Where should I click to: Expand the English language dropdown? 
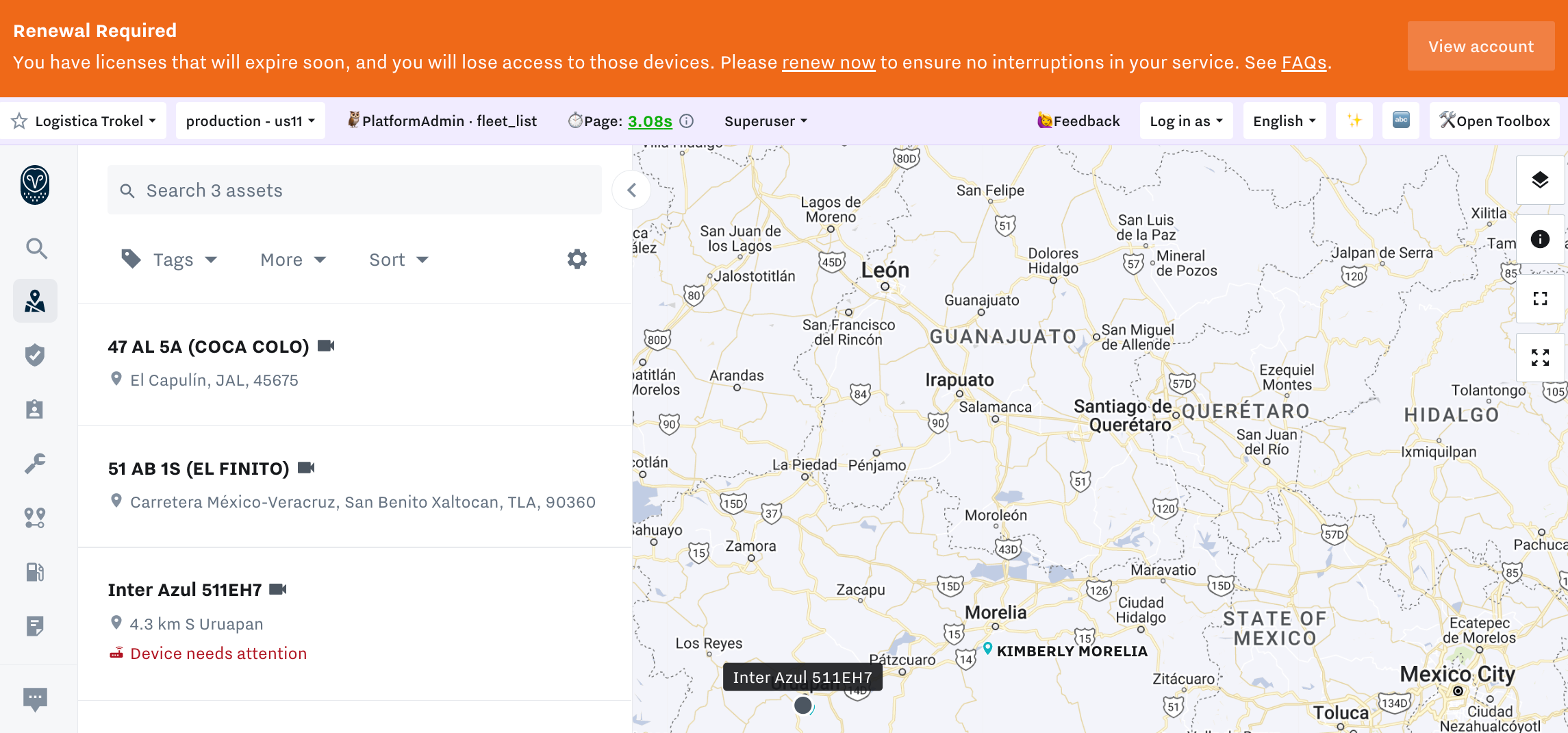point(1284,121)
